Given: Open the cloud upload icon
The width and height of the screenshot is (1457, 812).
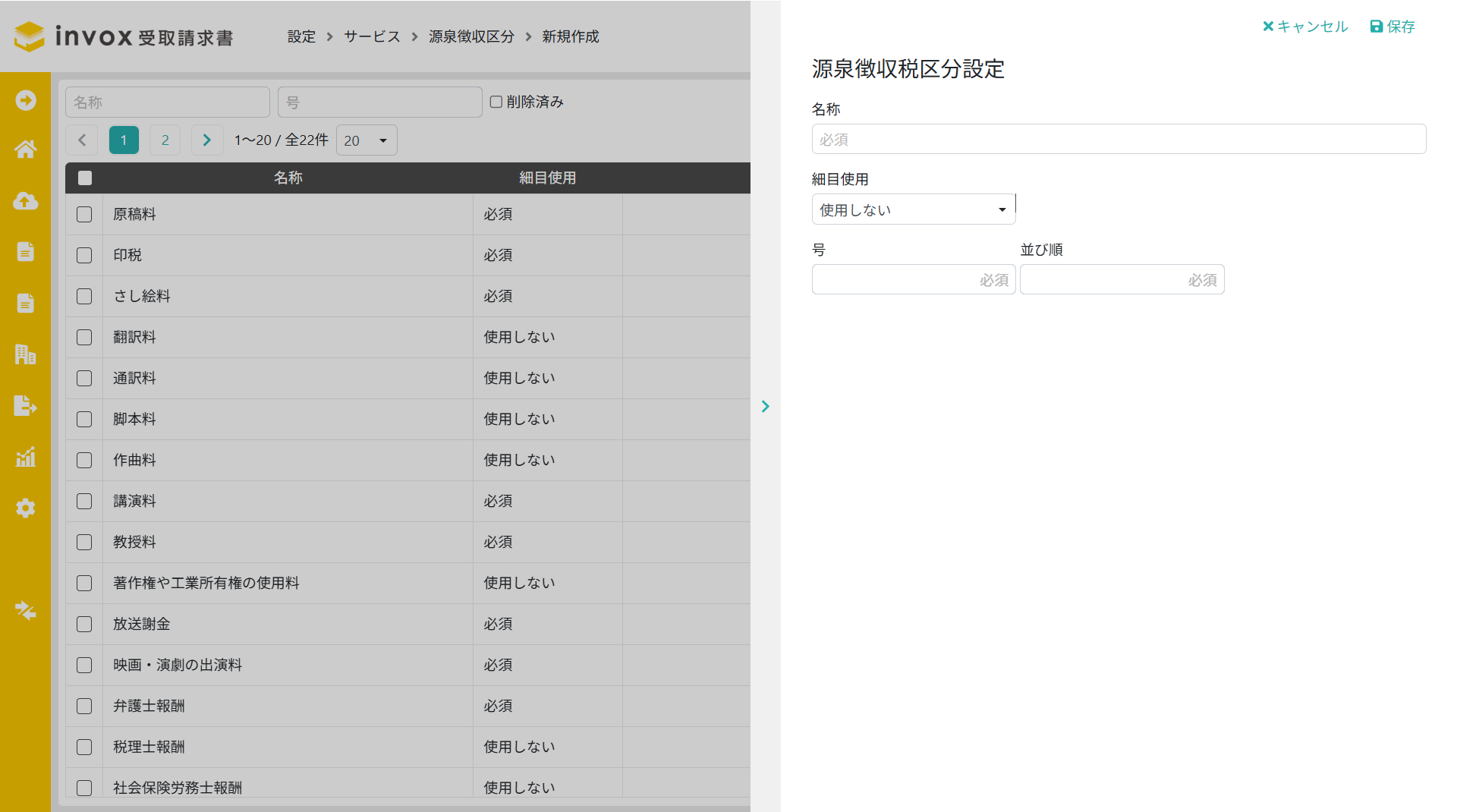Looking at the screenshot, I should [25, 201].
